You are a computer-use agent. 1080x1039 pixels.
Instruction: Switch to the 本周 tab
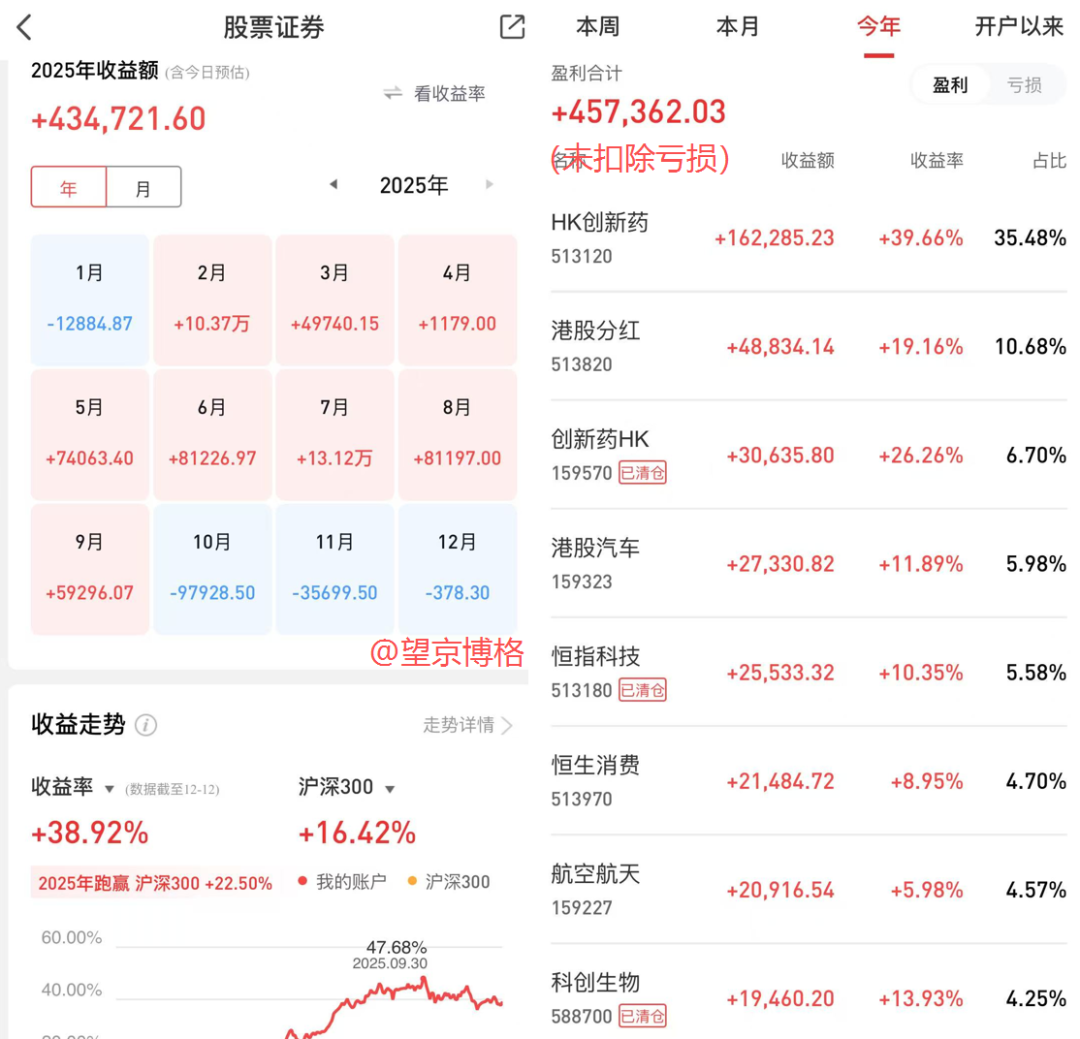[x=597, y=27]
